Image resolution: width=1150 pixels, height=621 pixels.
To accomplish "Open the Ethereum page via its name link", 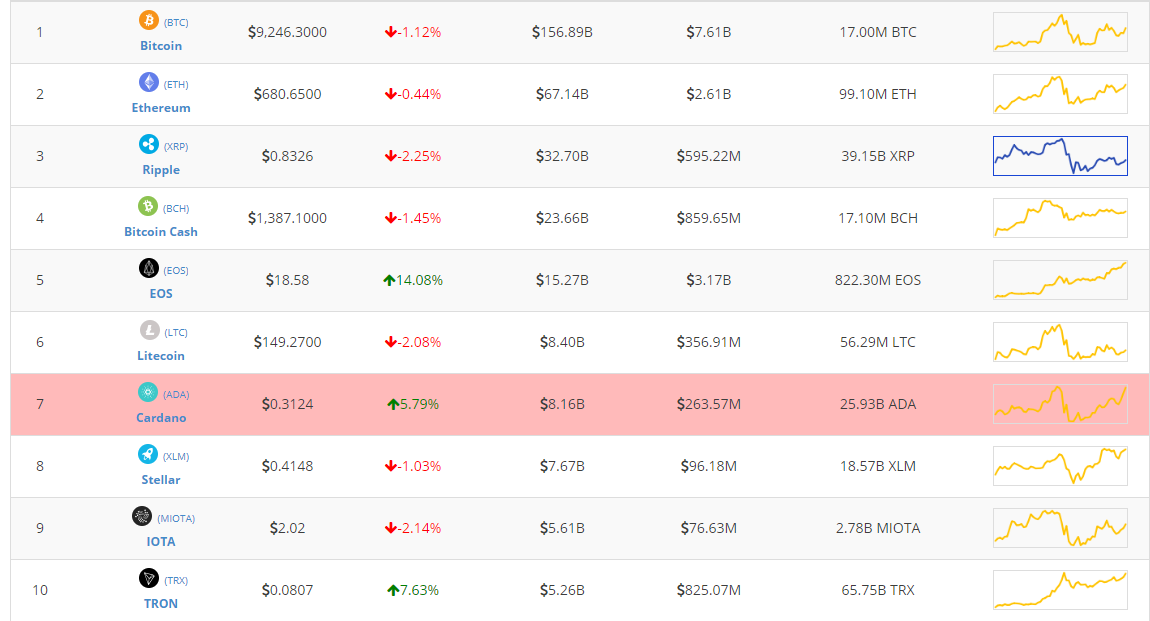I will 161,108.
